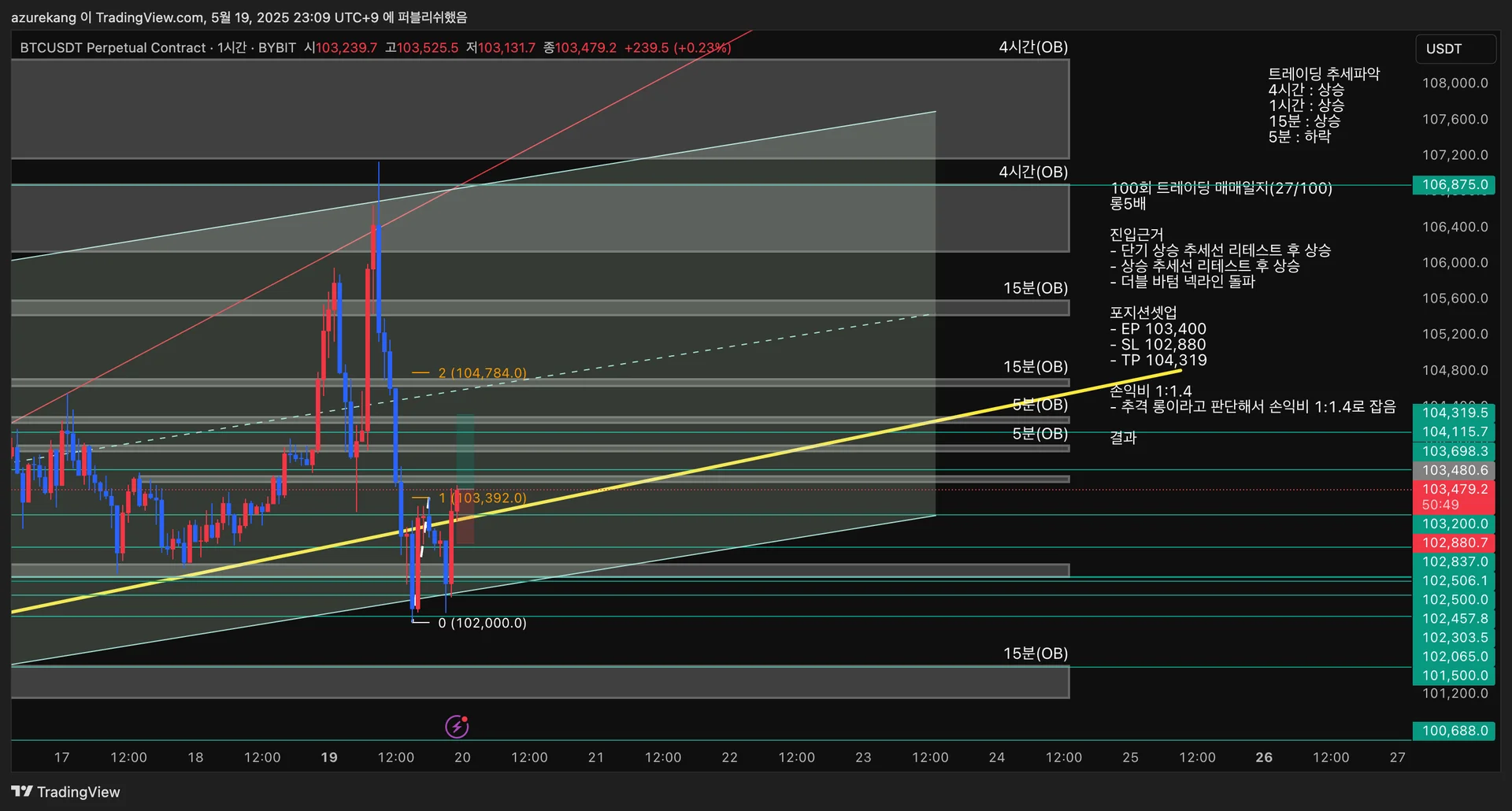Click the TradingView logo at bottom left

[x=66, y=791]
